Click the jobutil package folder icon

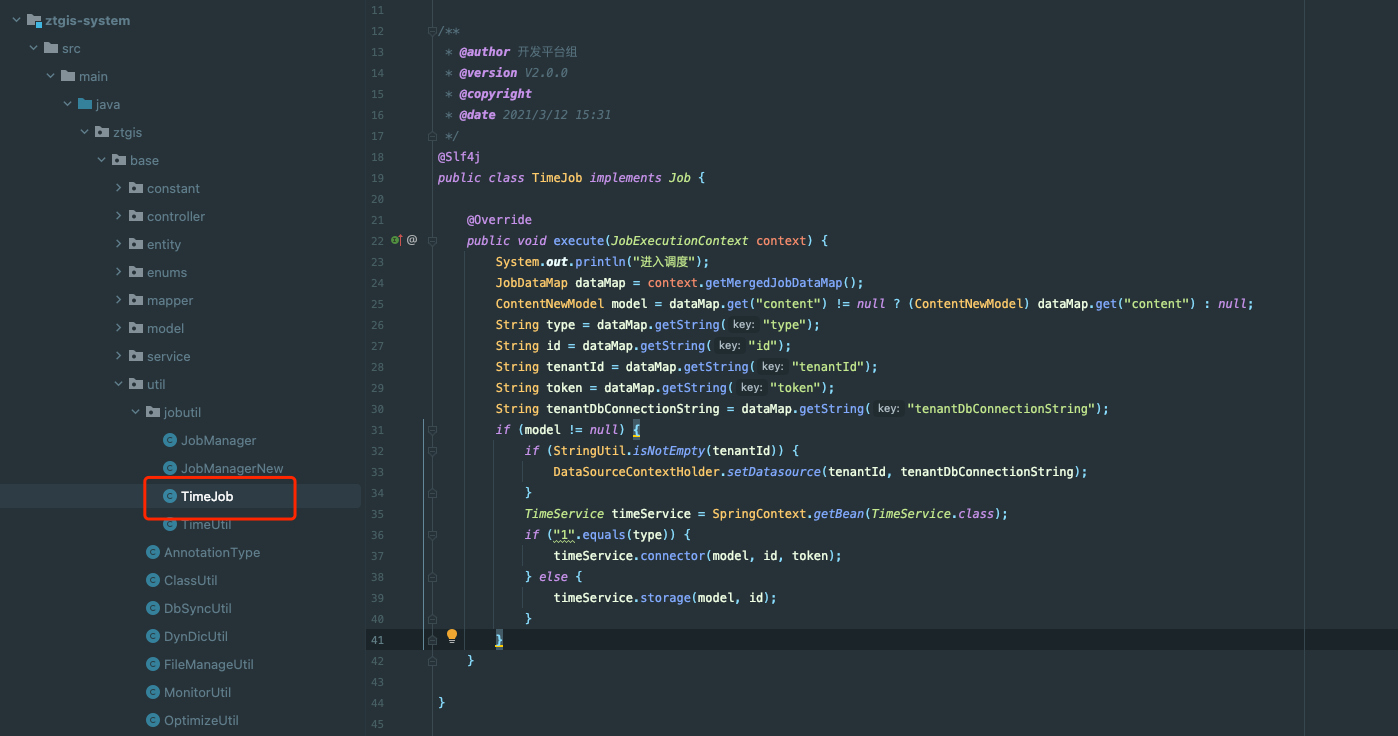point(152,412)
